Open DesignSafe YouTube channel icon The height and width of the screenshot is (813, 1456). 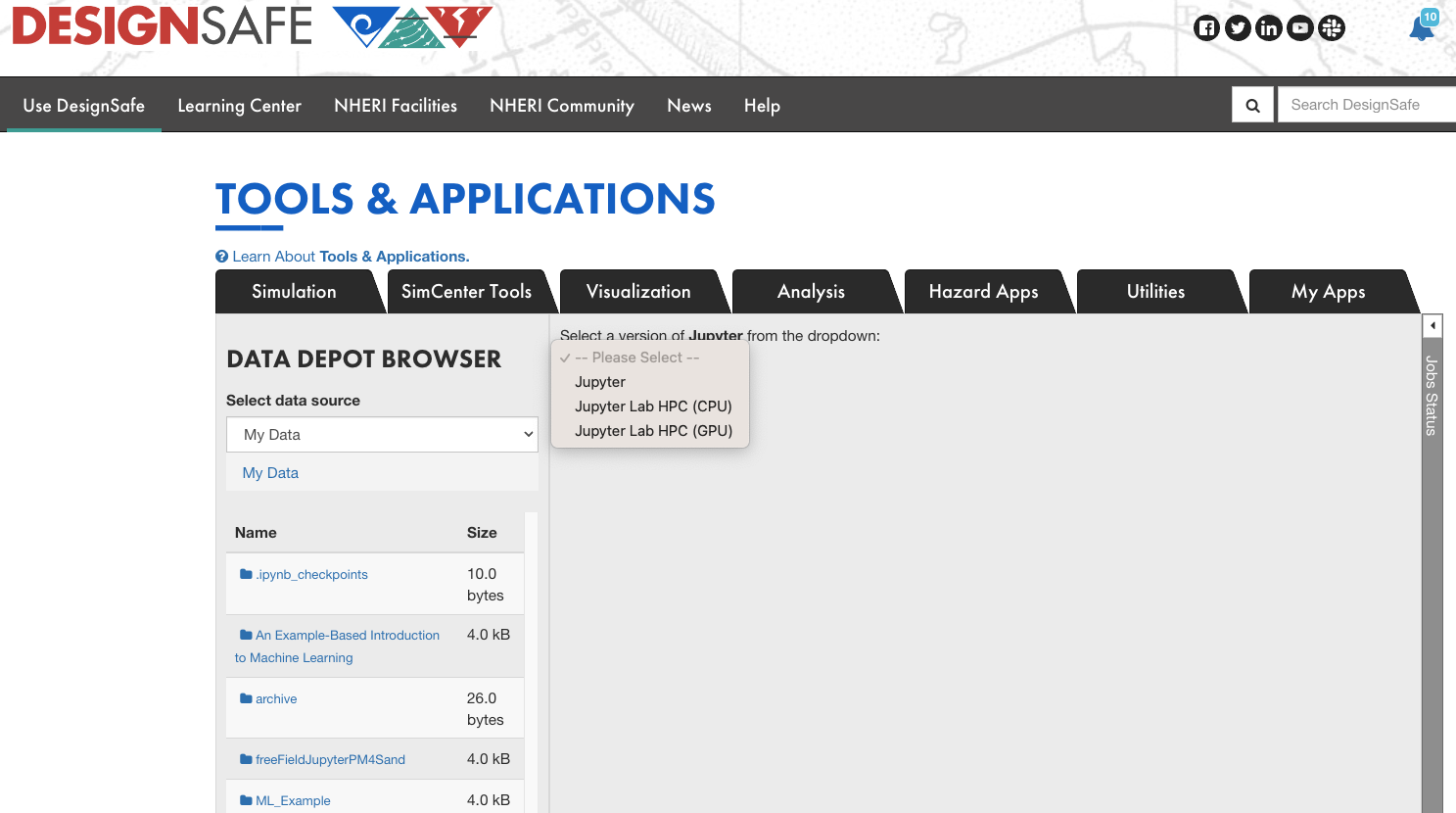click(x=1300, y=28)
